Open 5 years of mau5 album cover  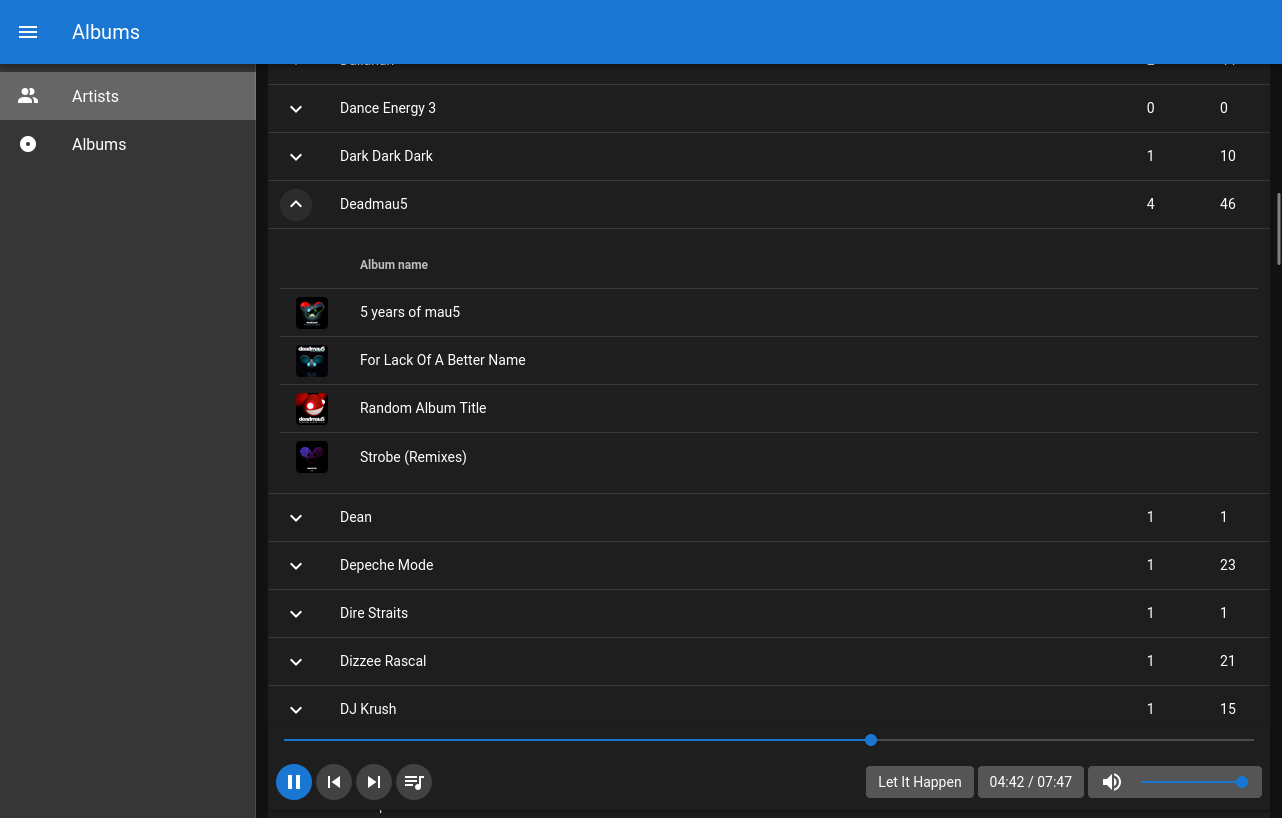(x=312, y=313)
